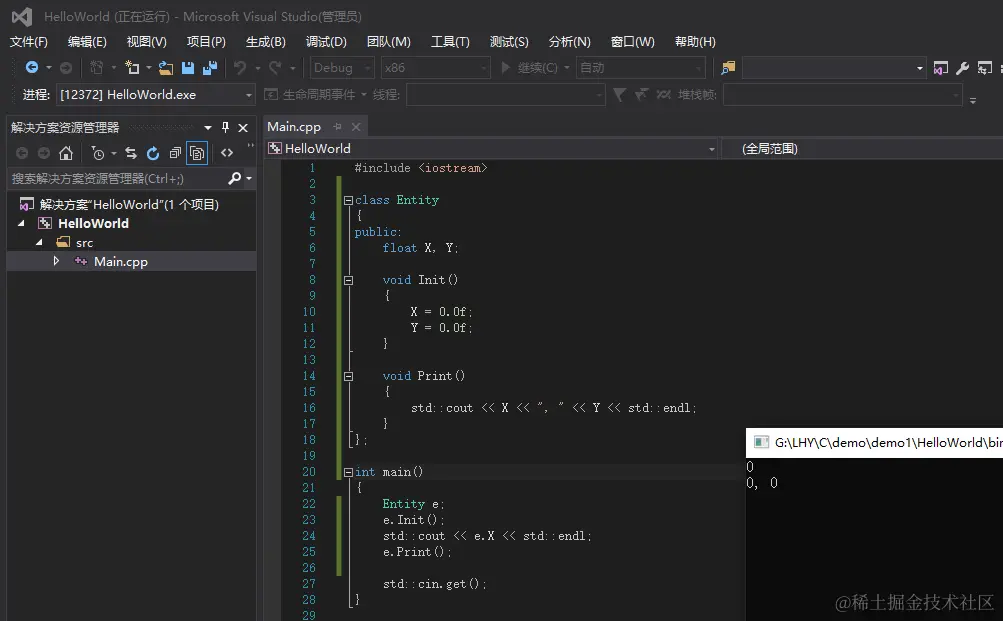Open the 窗口(W) menu
The height and width of the screenshot is (621, 1003).
pos(633,42)
